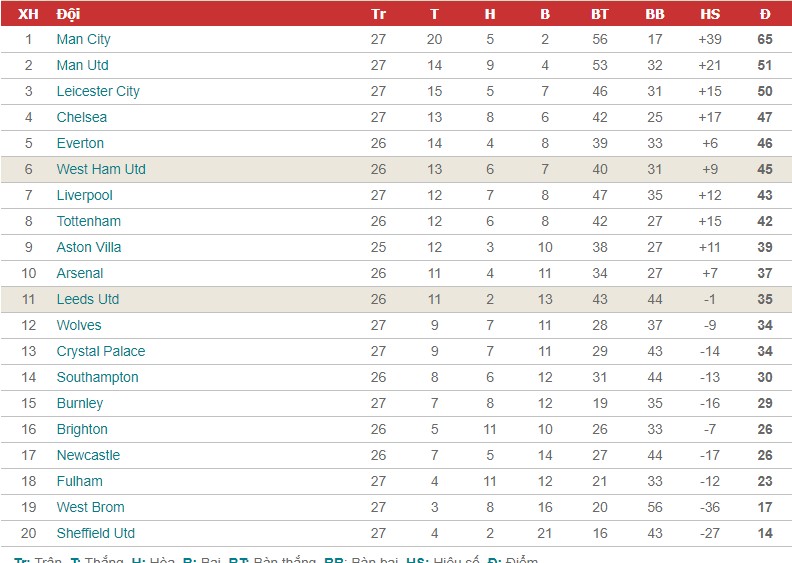Viewport: 792px width, 563px height.
Task: Click the Wolves team link
Action: (79, 325)
